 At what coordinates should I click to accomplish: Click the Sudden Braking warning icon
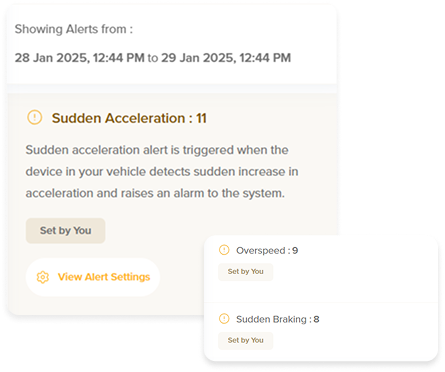click(224, 319)
